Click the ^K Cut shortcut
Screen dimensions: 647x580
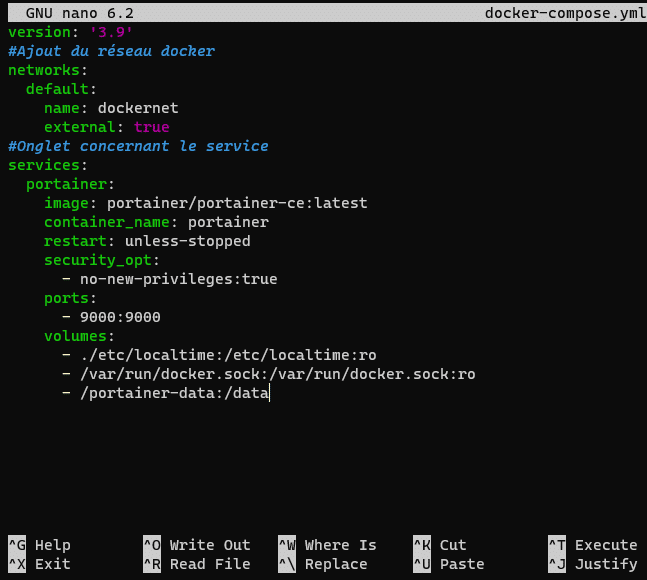click(x=440, y=545)
